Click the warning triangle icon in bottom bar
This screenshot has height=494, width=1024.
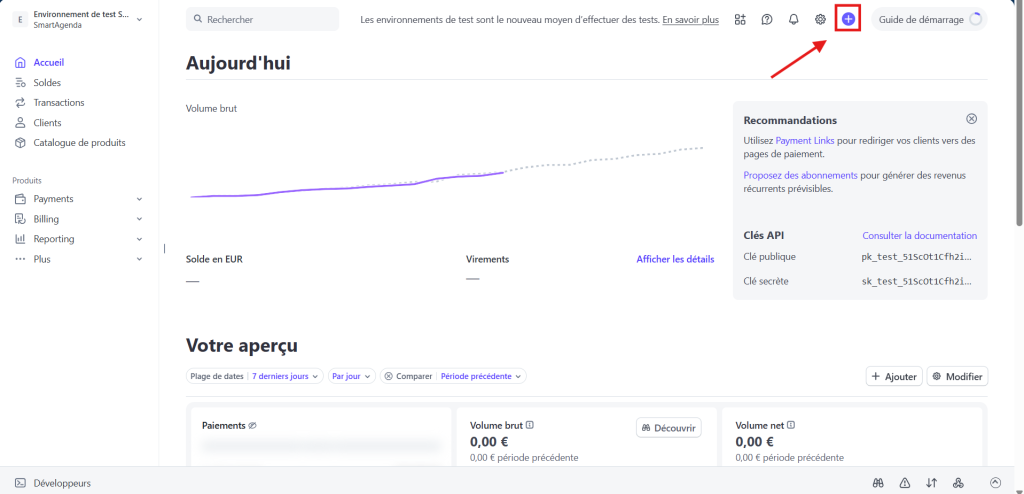click(x=904, y=483)
